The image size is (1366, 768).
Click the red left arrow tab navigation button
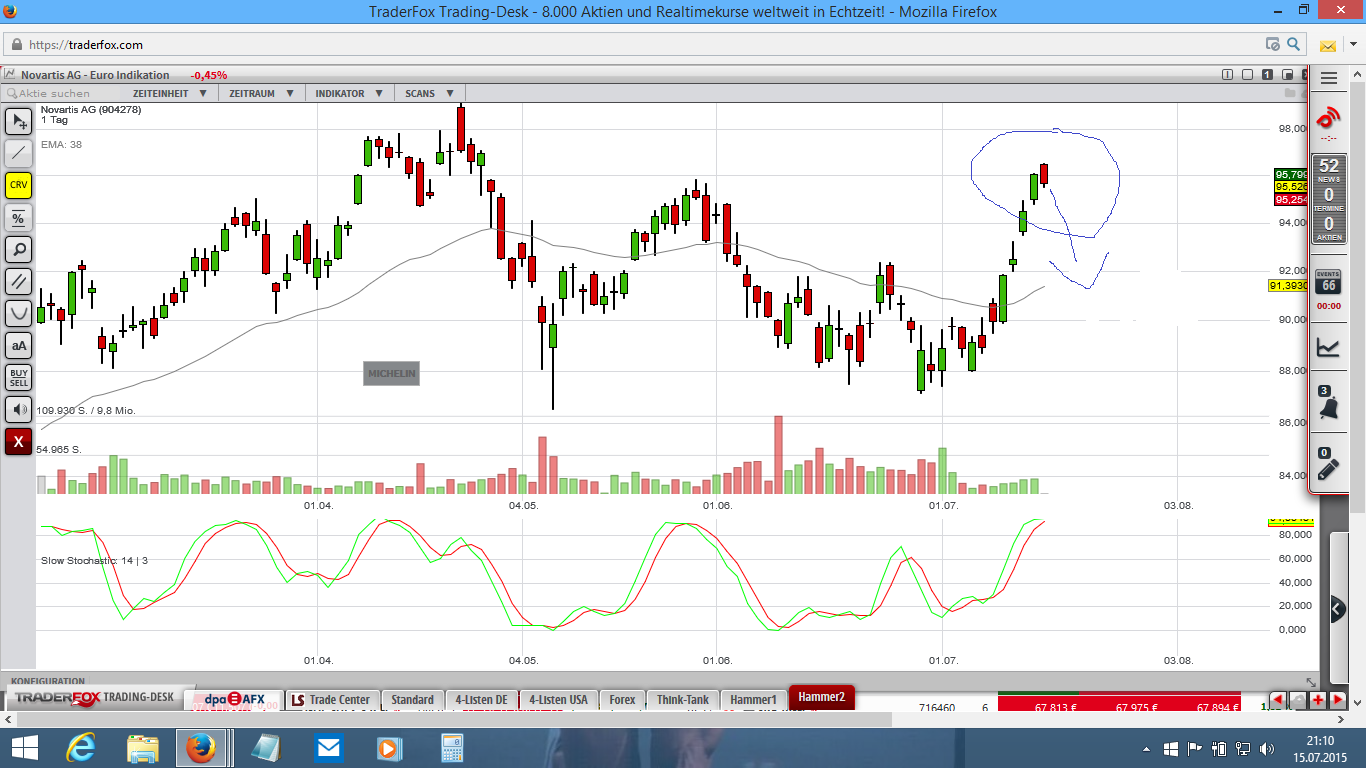(1278, 699)
